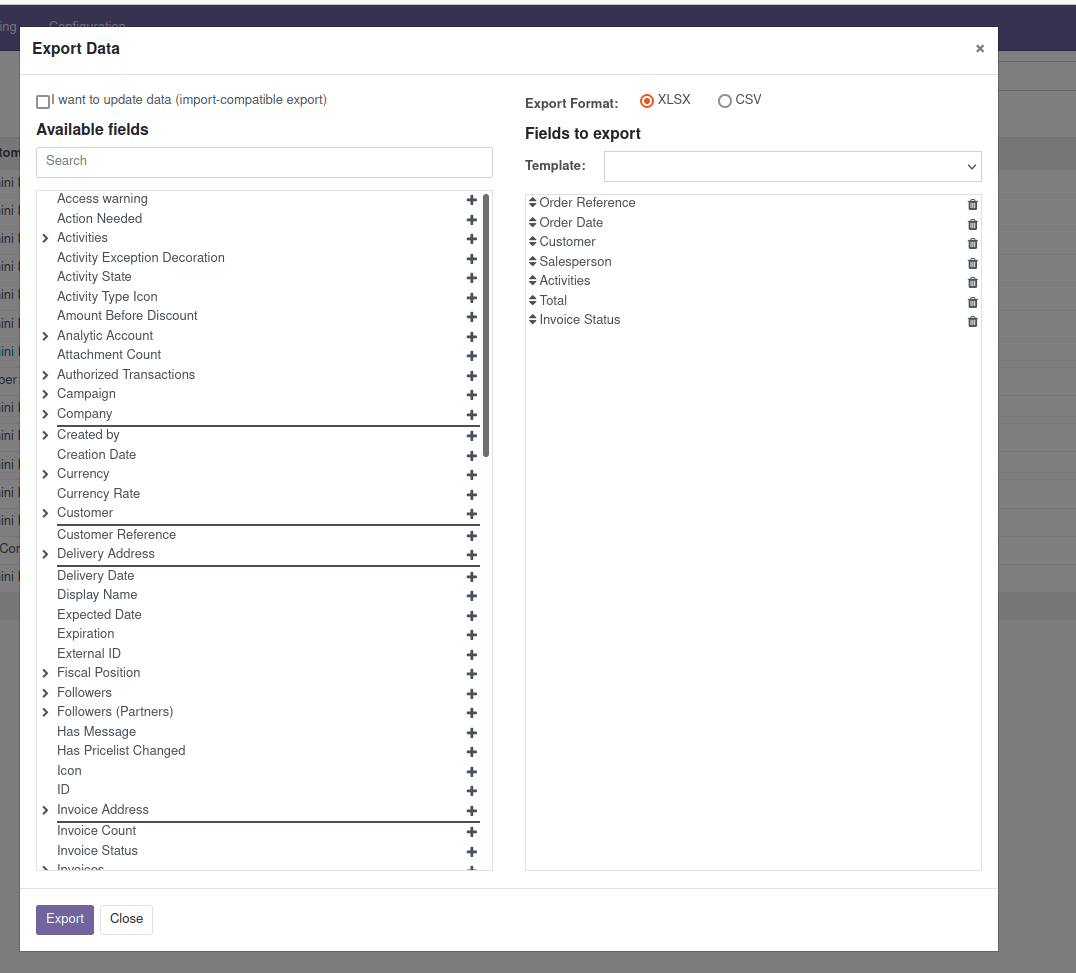Expand the Delivery Address field
The width and height of the screenshot is (1076, 973).
[45, 554]
